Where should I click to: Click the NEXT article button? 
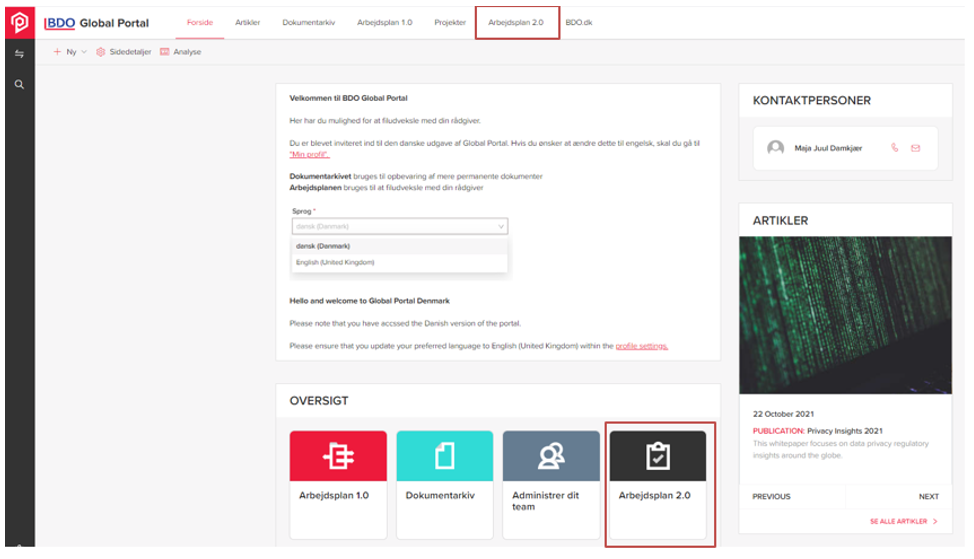coord(929,496)
